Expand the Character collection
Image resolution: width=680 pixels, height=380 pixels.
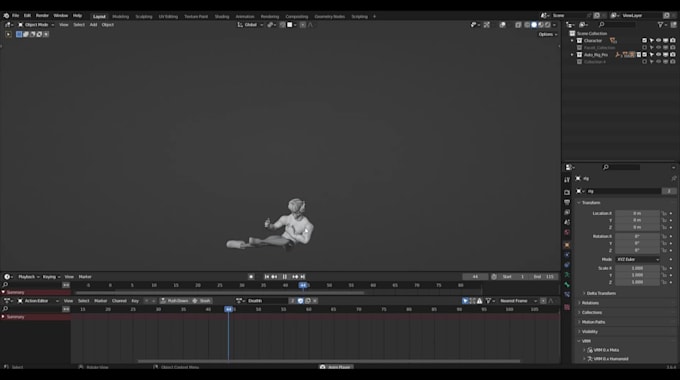(x=572, y=40)
